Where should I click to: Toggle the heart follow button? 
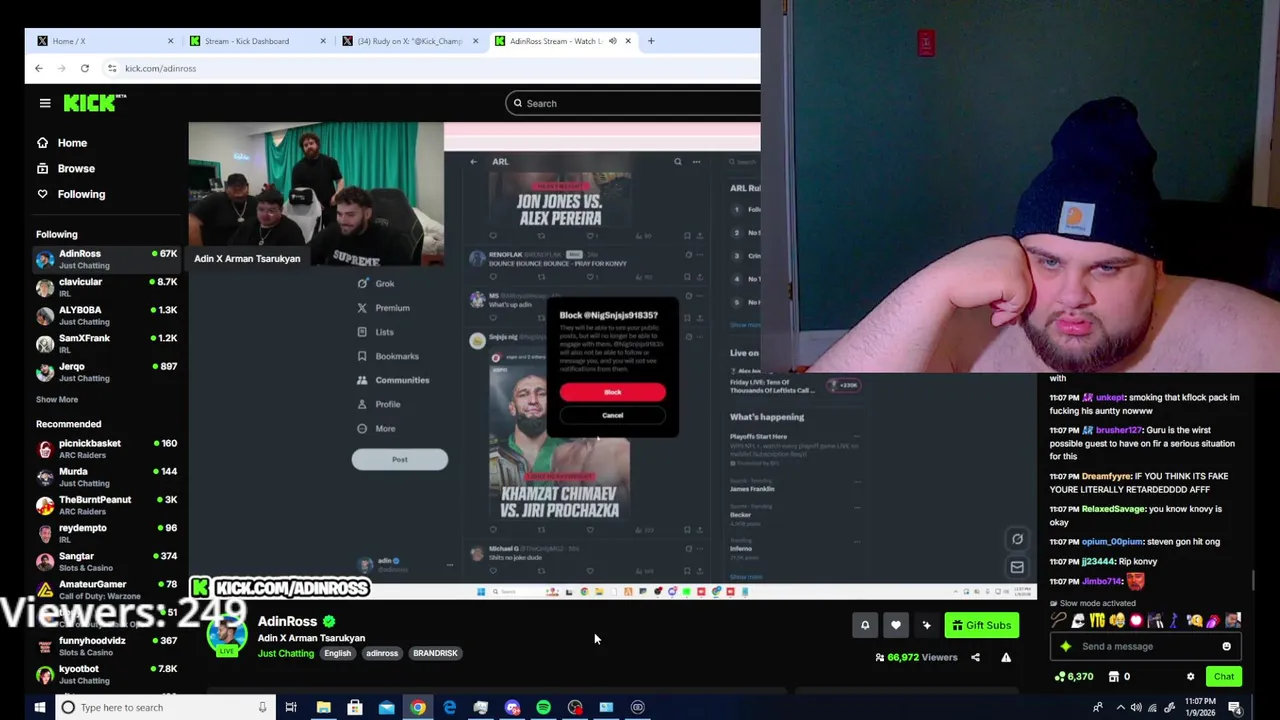point(896,625)
